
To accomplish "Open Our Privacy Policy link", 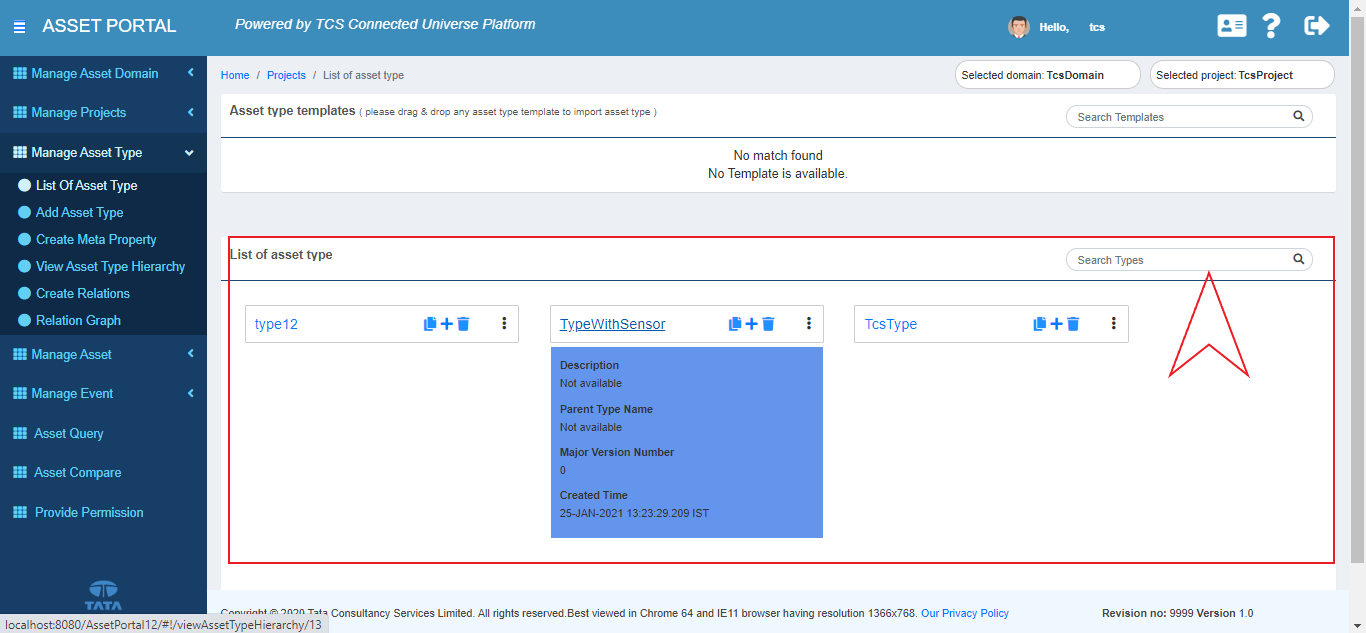I will [965, 613].
